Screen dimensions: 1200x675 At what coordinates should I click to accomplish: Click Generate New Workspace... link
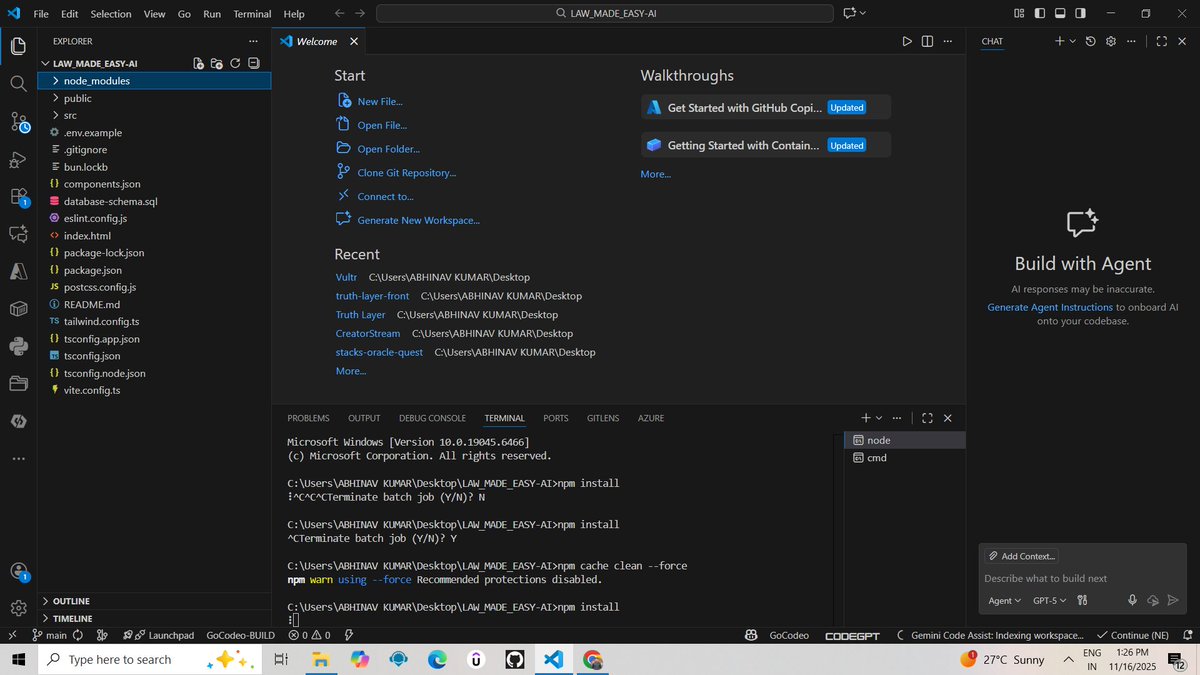[419, 220]
